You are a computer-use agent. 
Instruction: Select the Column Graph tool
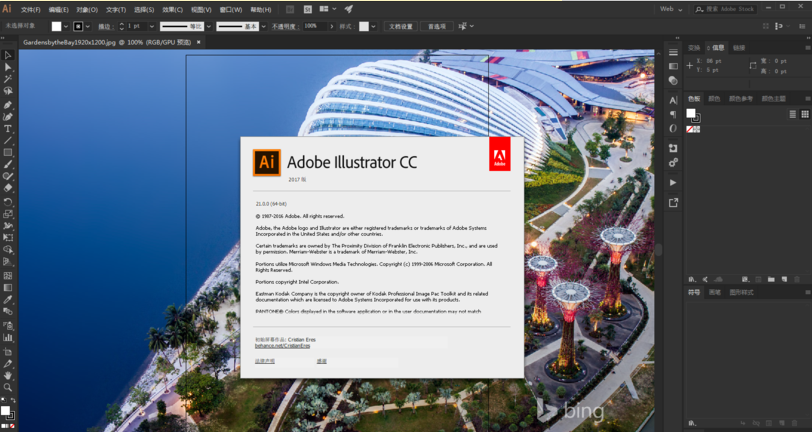point(8,337)
